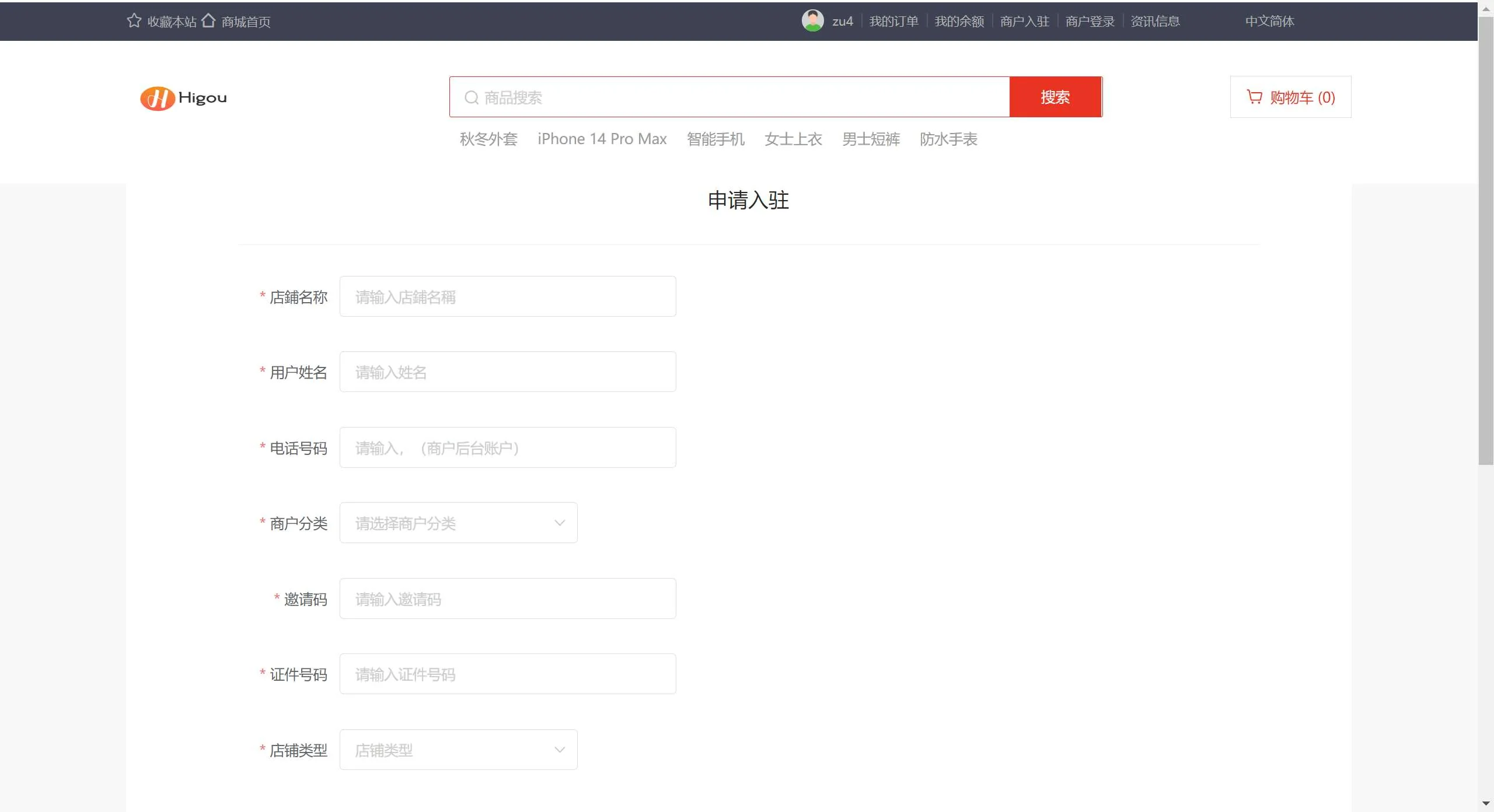Viewport: 1494px width, 812px height.
Task: Click the page scrollbar down arrow
Action: pos(1486,804)
